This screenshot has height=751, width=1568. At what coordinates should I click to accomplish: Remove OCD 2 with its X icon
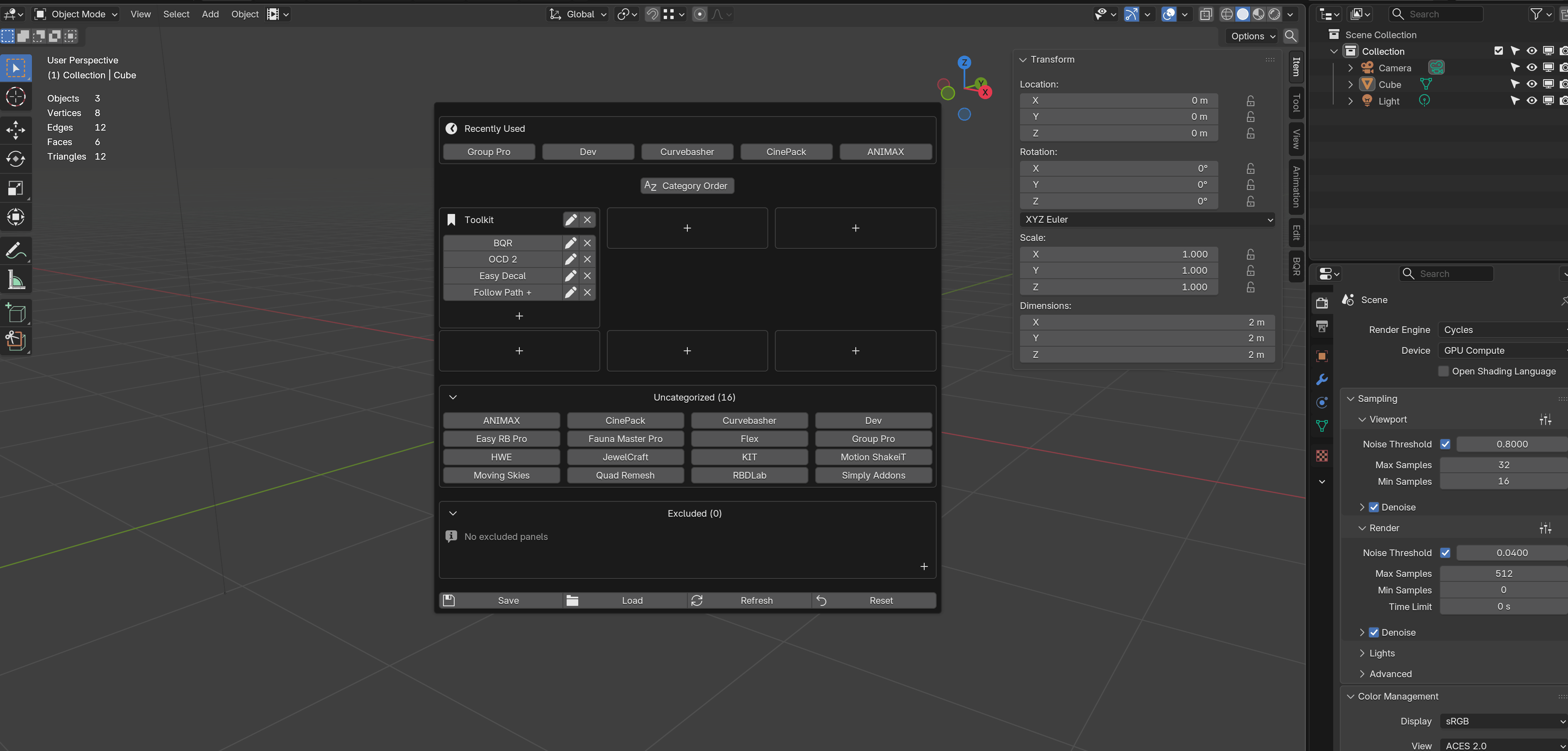[587, 259]
